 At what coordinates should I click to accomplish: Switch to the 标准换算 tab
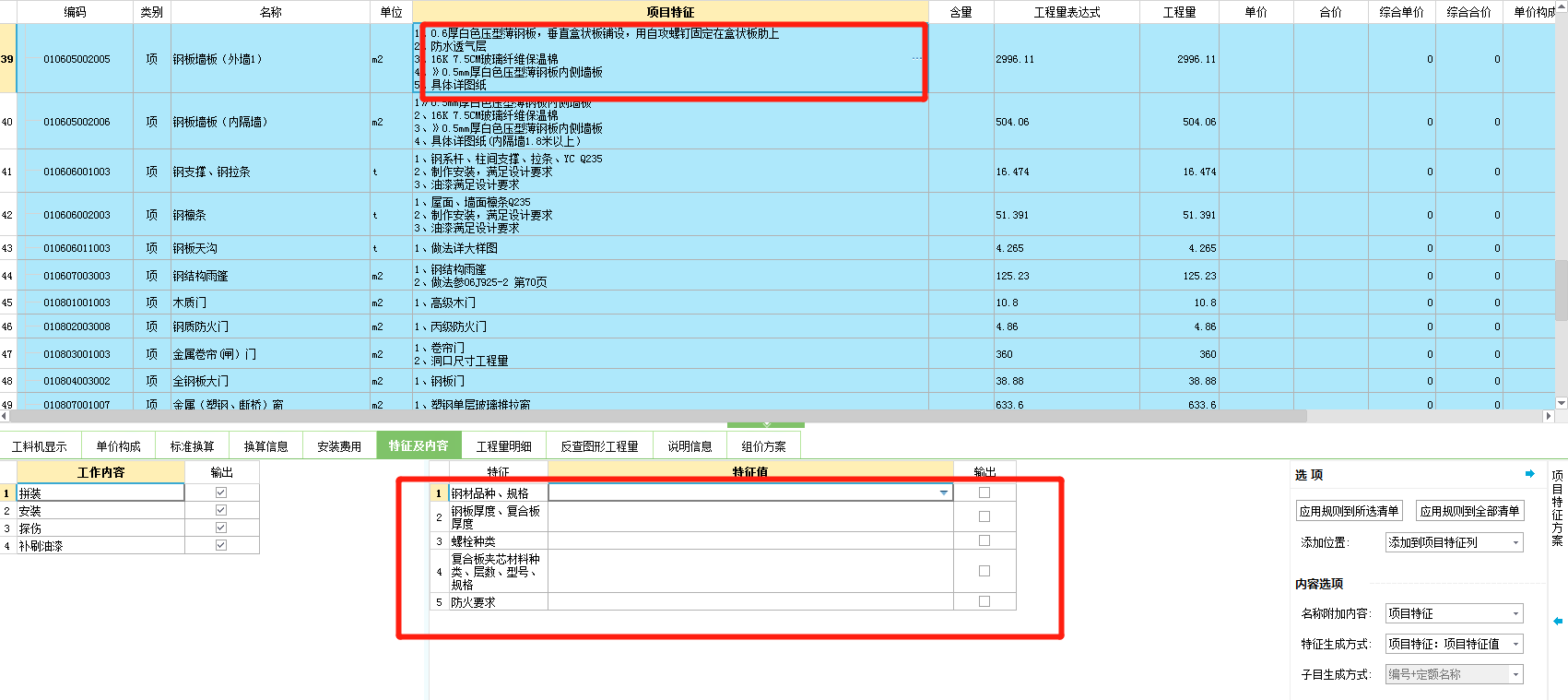coord(193,446)
